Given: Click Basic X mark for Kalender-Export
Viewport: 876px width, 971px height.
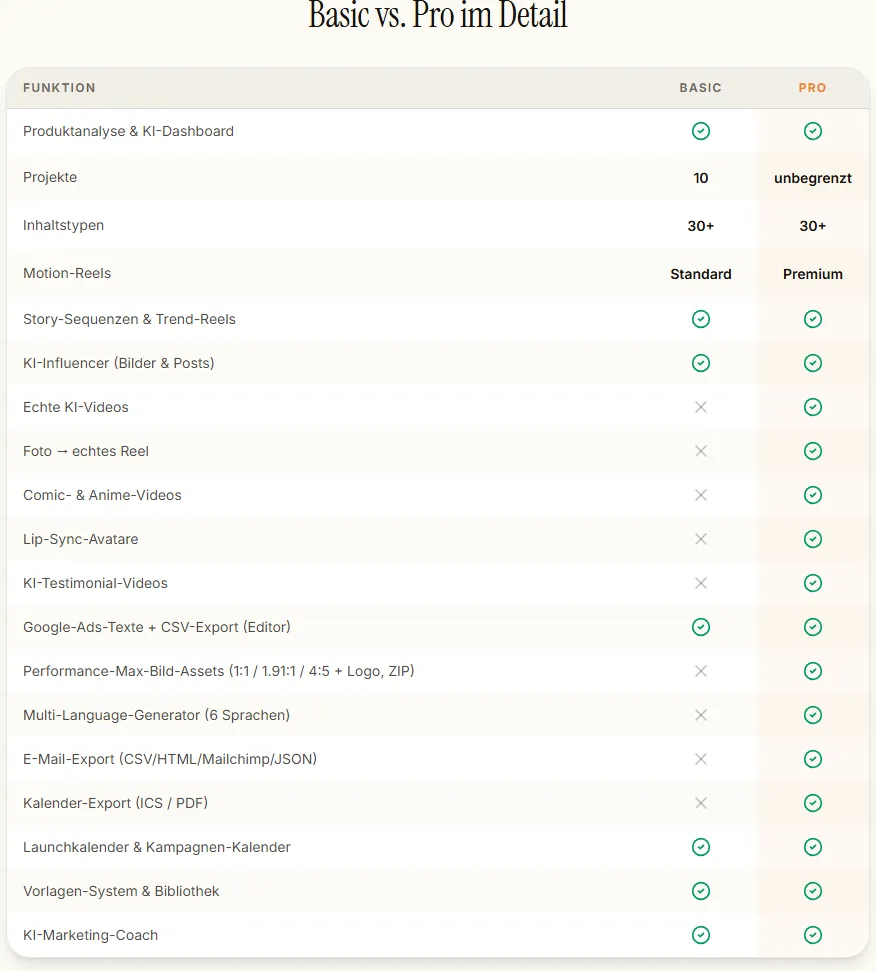Looking at the screenshot, I should coord(701,803).
